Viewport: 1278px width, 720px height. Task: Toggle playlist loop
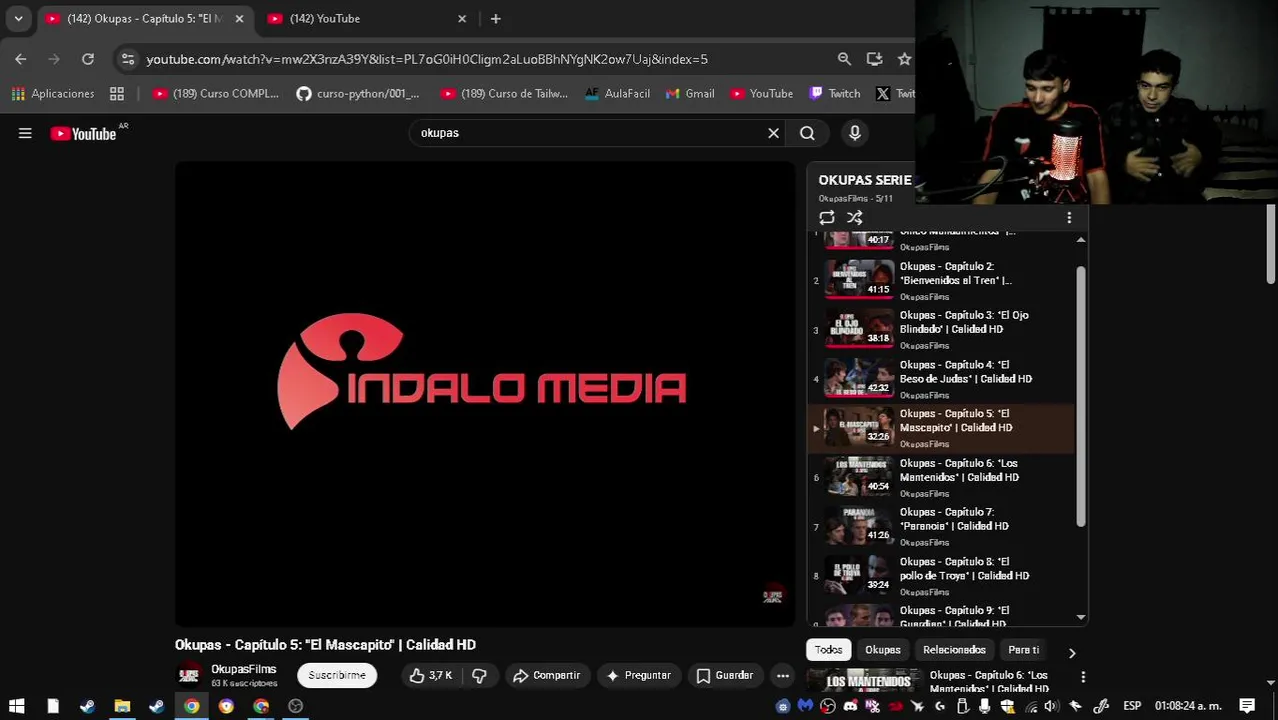point(827,217)
